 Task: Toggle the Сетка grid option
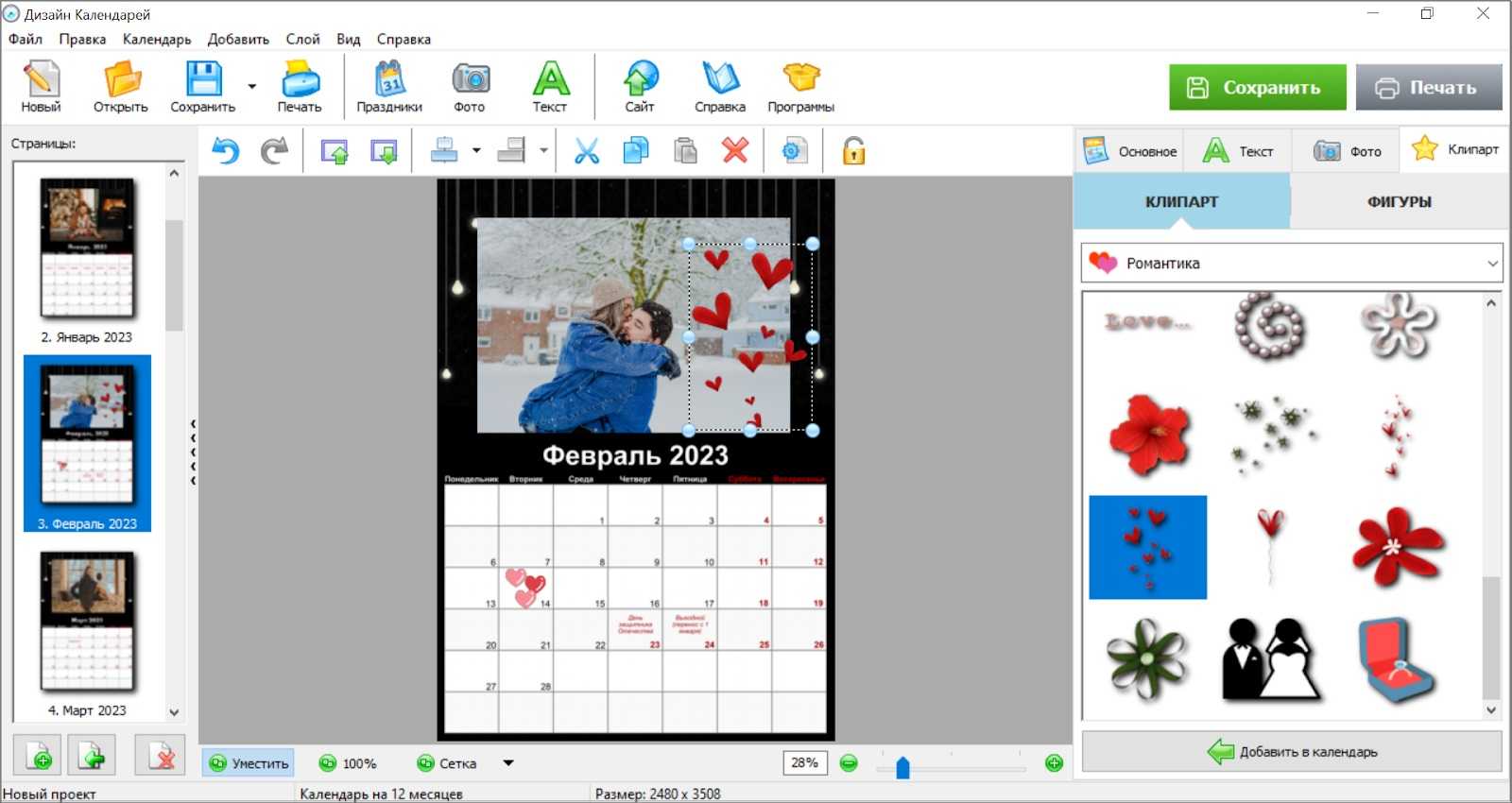(447, 763)
